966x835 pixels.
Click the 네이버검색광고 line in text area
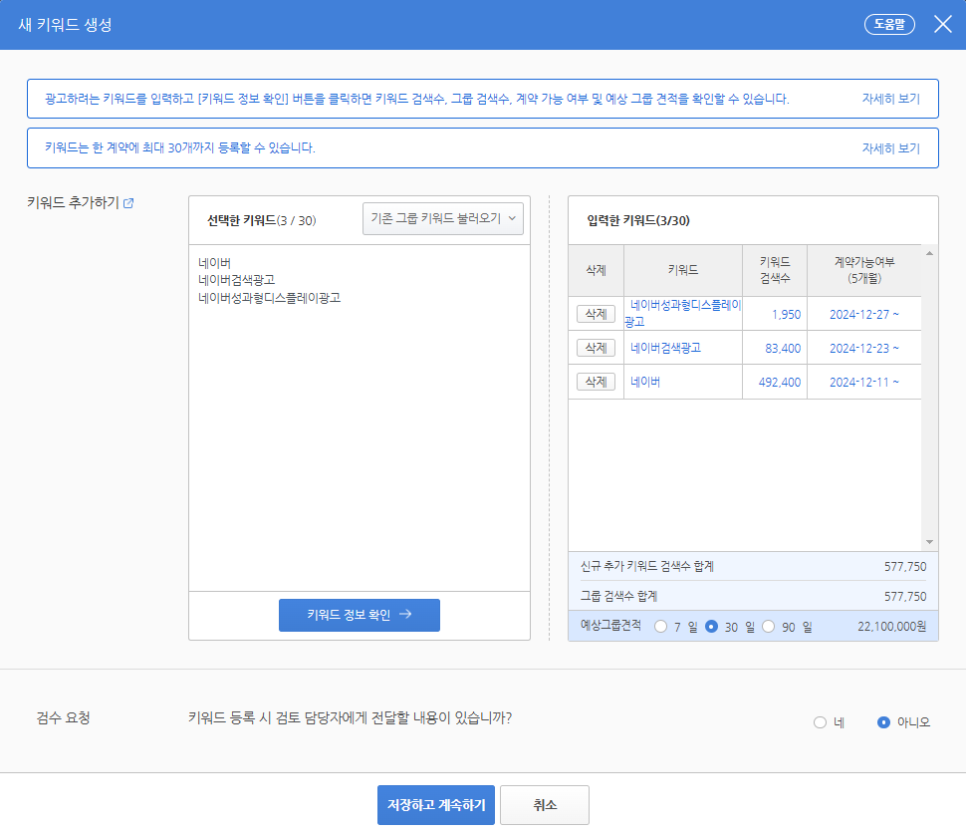(x=237, y=280)
